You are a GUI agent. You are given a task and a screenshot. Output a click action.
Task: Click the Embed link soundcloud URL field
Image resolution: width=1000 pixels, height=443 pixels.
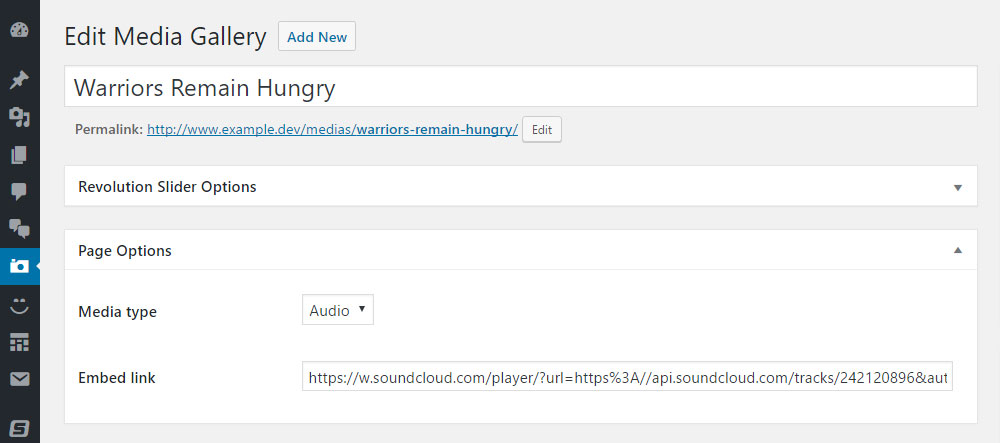[627, 377]
